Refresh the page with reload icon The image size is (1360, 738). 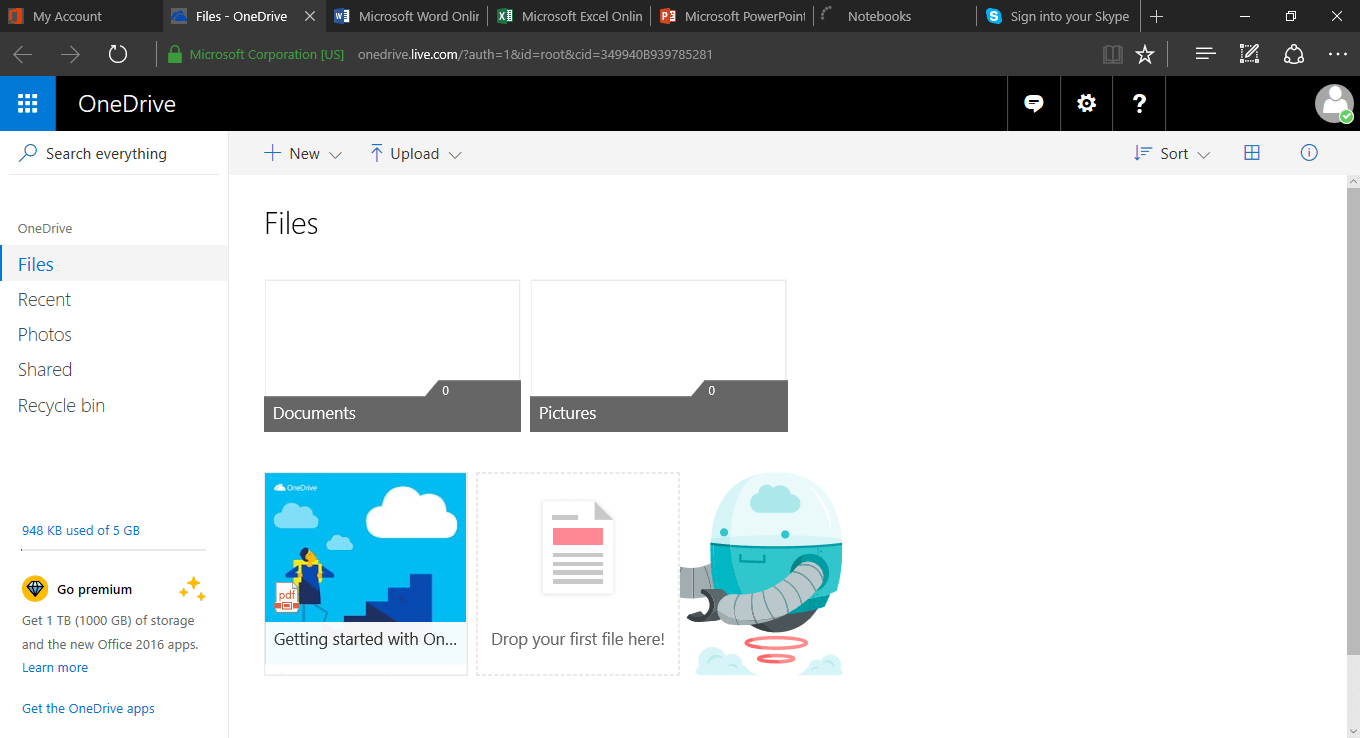click(x=118, y=54)
